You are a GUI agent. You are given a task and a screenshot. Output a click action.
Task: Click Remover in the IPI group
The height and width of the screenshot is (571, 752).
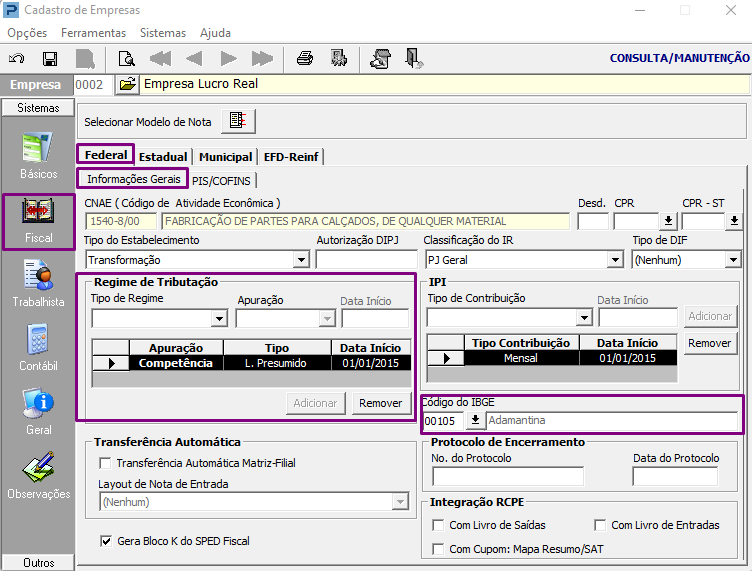tap(710, 343)
